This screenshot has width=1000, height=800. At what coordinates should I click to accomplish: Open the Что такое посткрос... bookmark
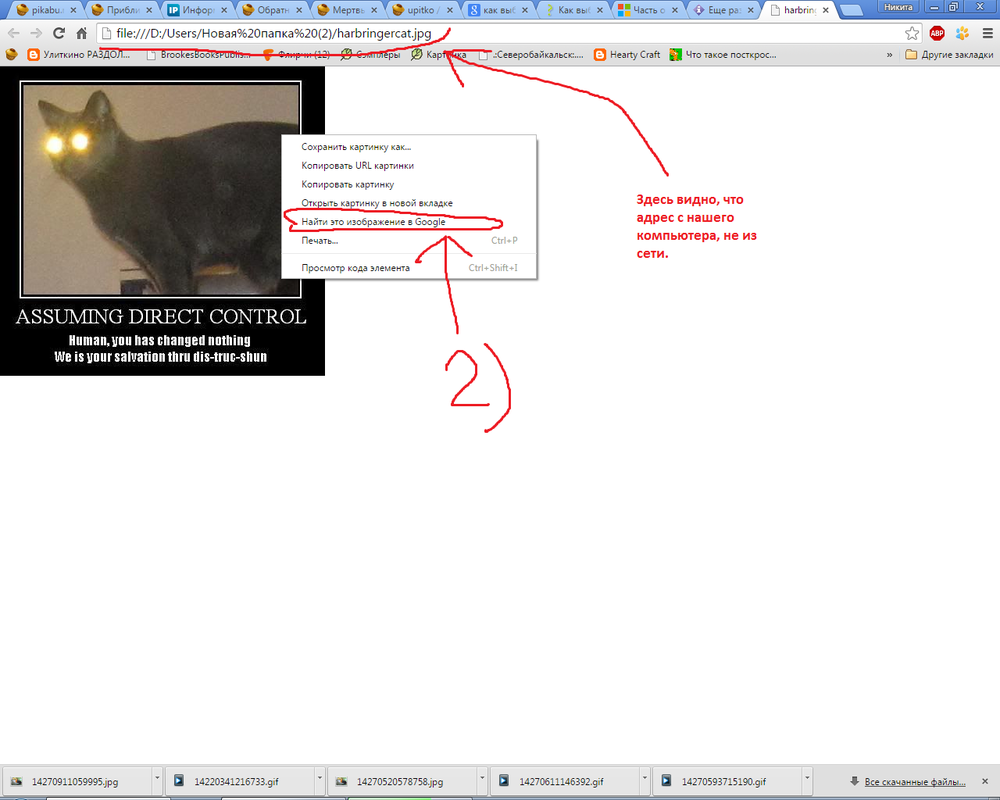(x=723, y=55)
